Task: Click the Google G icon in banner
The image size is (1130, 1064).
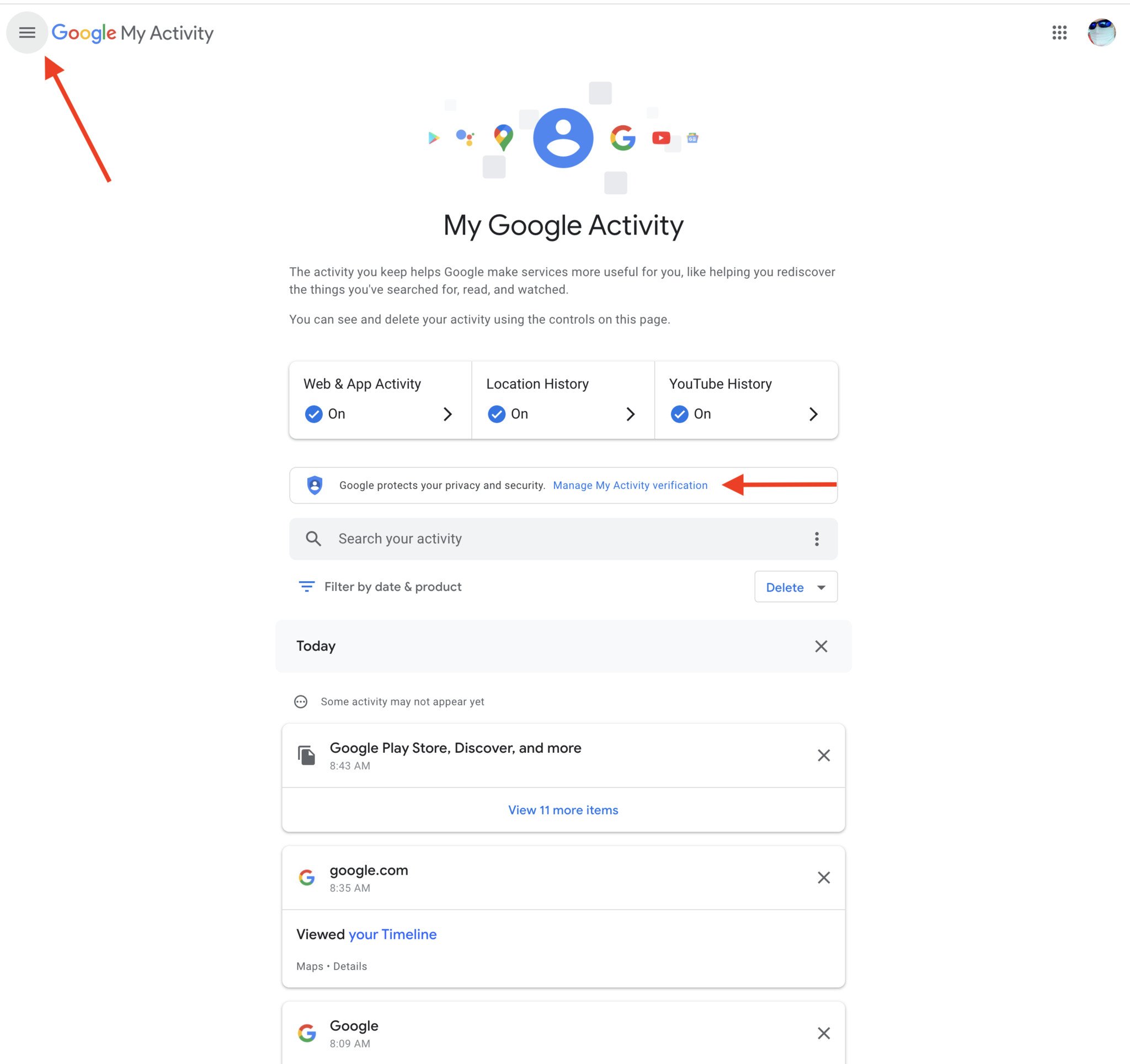Action: pyautogui.click(x=622, y=137)
